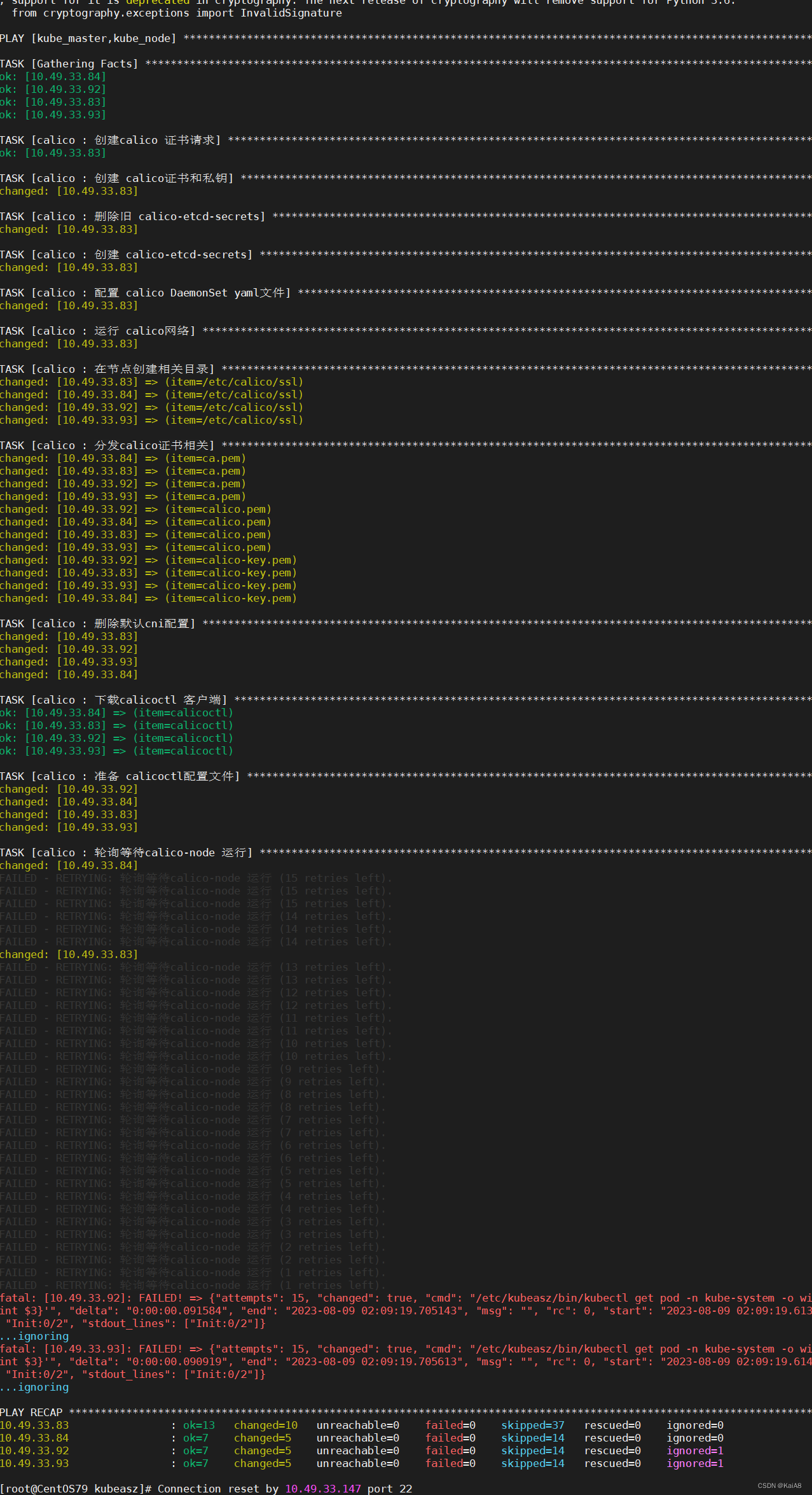Image resolution: width=812 pixels, height=1495 pixels.
Task: Select IP 10.49.33.147 in connection reset message
Action: click(323, 1489)
